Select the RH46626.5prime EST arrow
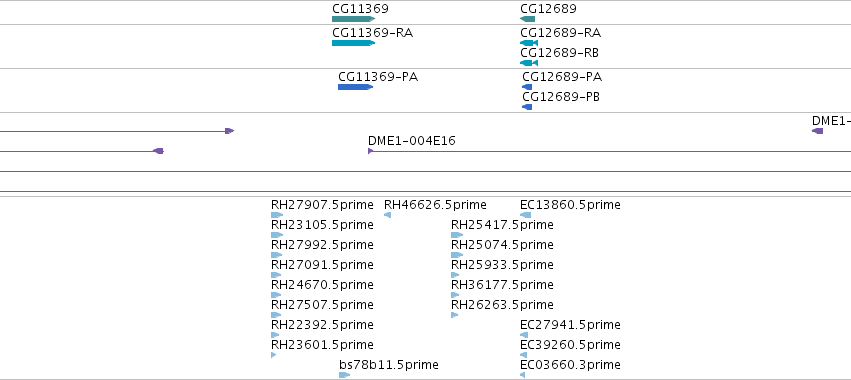This screenshot has width=851, height=380. pyautogui.click(x=388, y=215)
